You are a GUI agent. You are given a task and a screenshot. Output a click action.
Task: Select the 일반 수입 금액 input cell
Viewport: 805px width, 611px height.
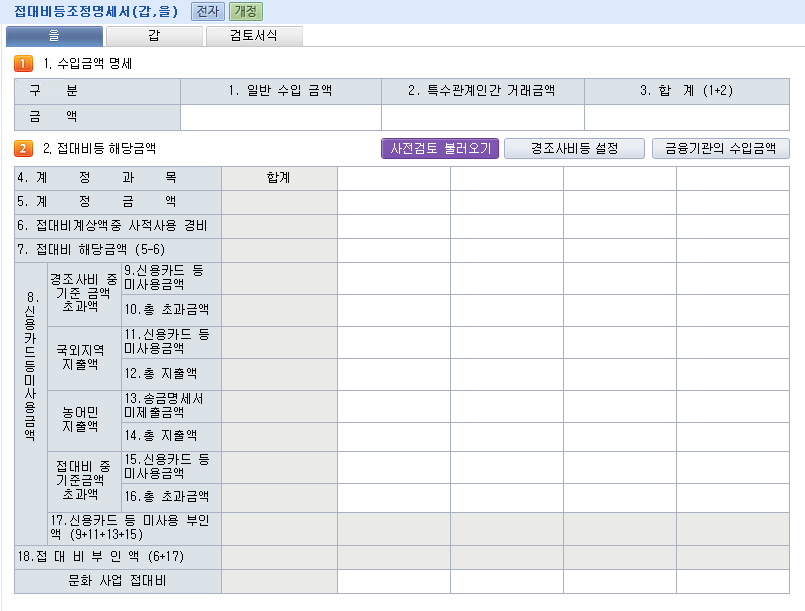click(x=281, y=117)
